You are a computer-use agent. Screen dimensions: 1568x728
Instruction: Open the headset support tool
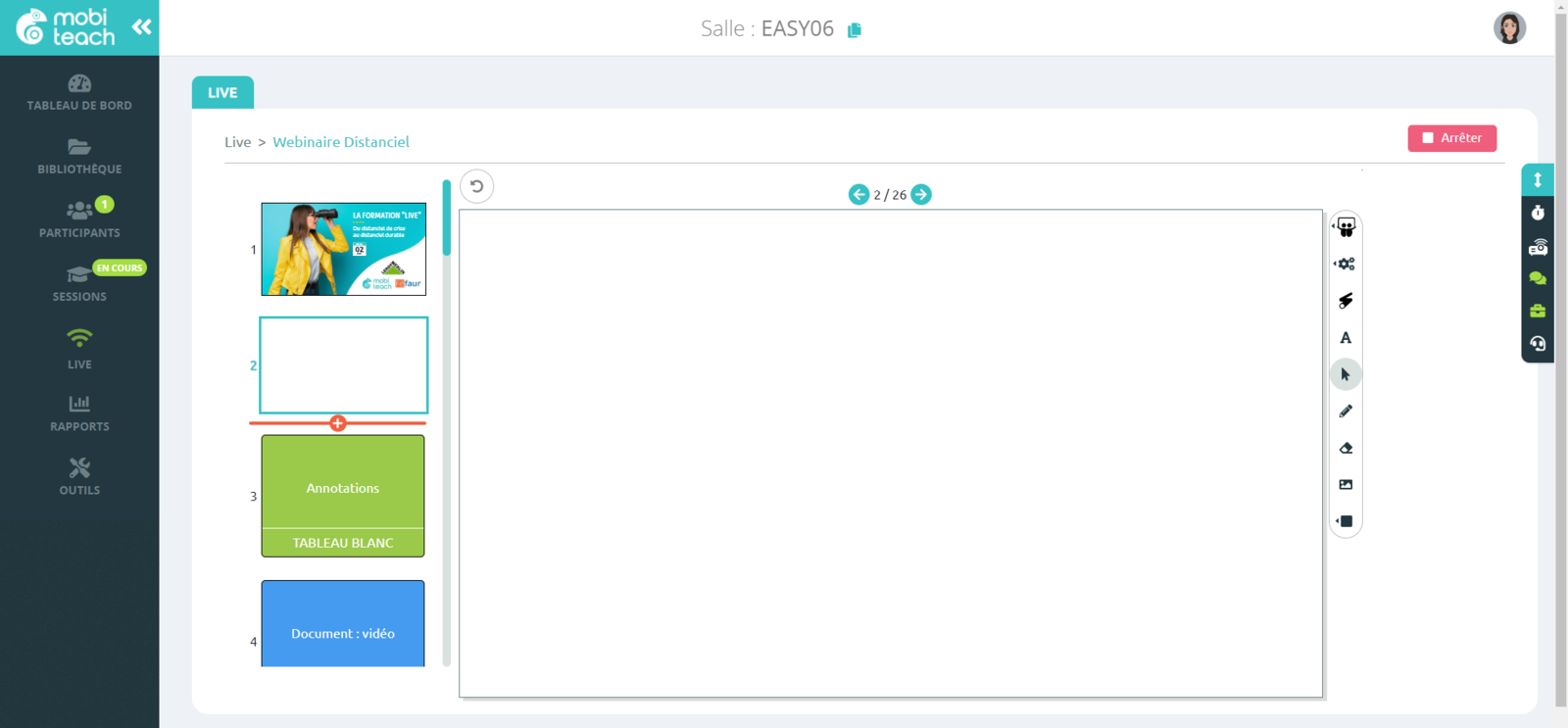coord(1538,344)
